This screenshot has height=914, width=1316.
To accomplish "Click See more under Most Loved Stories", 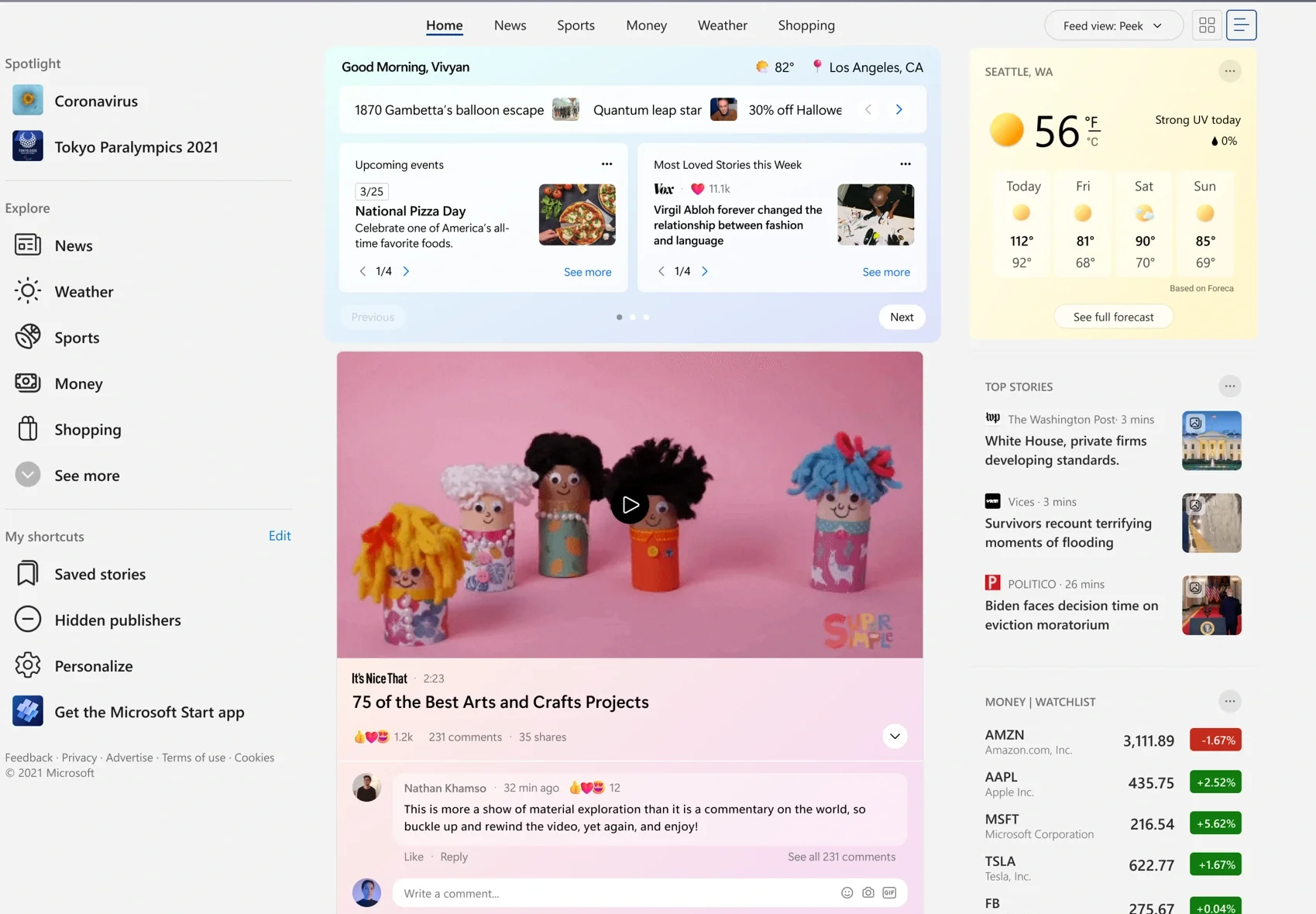I will [886, 272].
